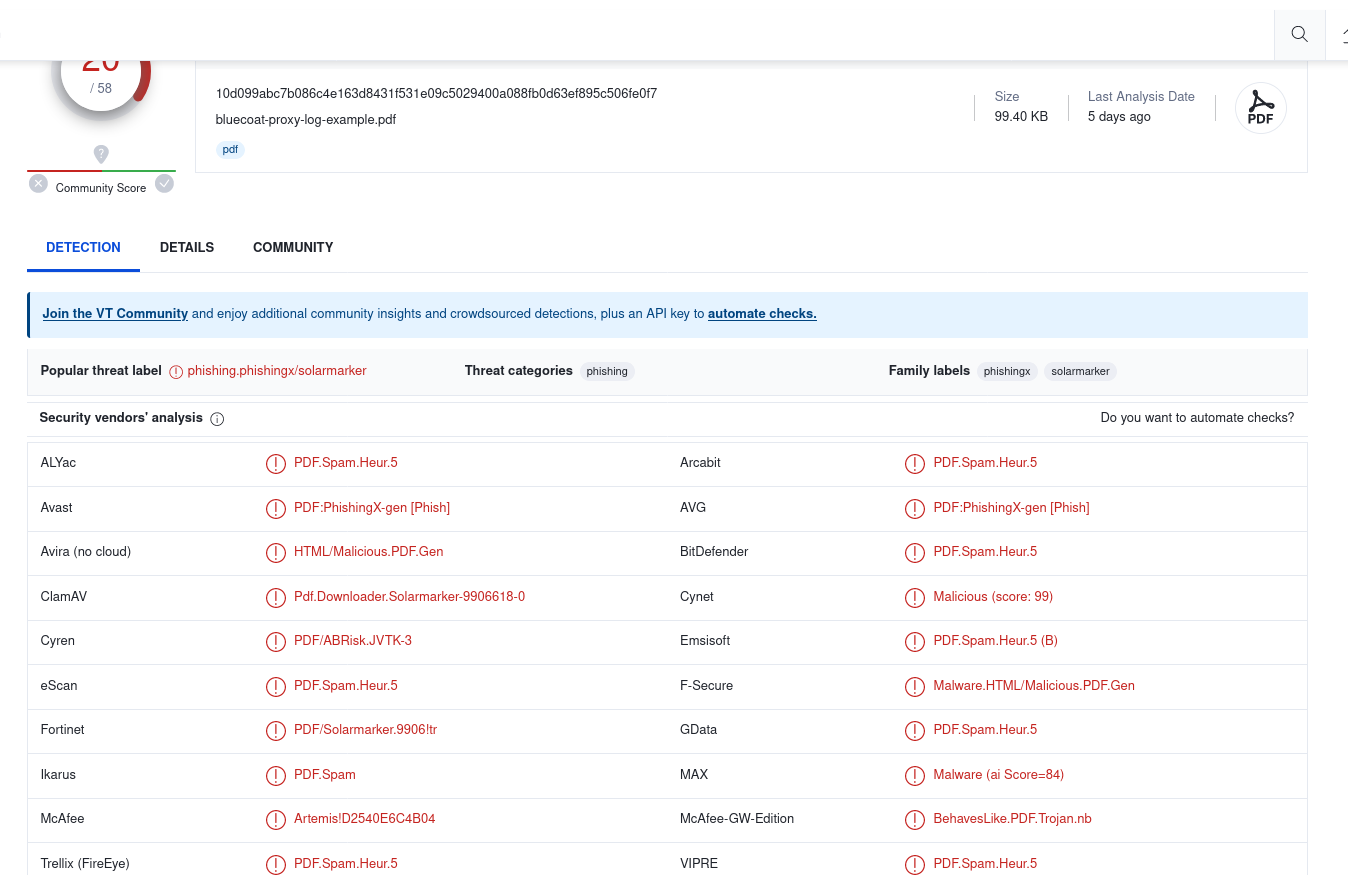Click the 99.40 KB size value
Screen dimensions: 1348x875
pos(1021,117)
